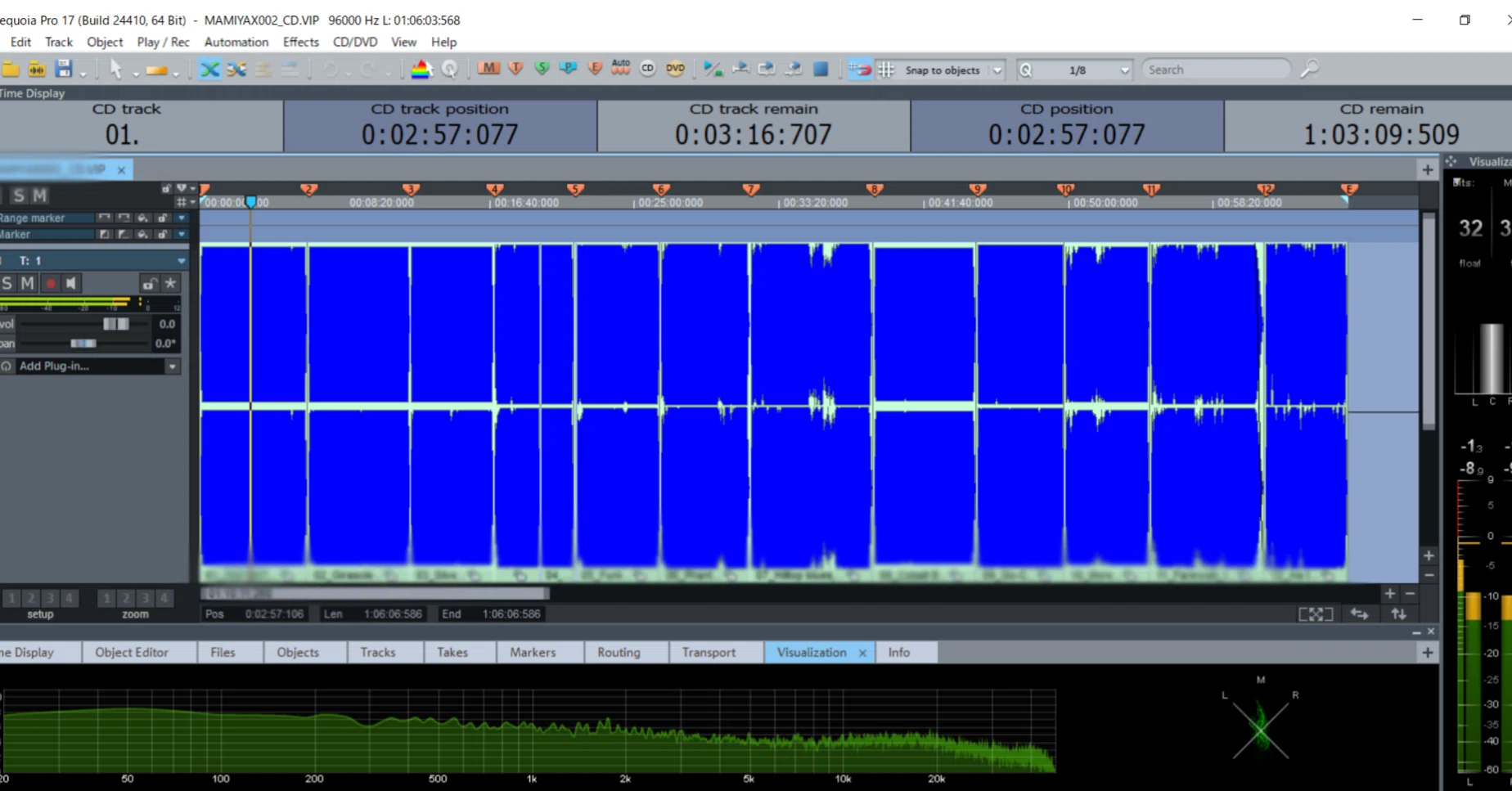Click the CD end marker E
Viewport: 1512px width, 791px height.
pos(1349,190)
